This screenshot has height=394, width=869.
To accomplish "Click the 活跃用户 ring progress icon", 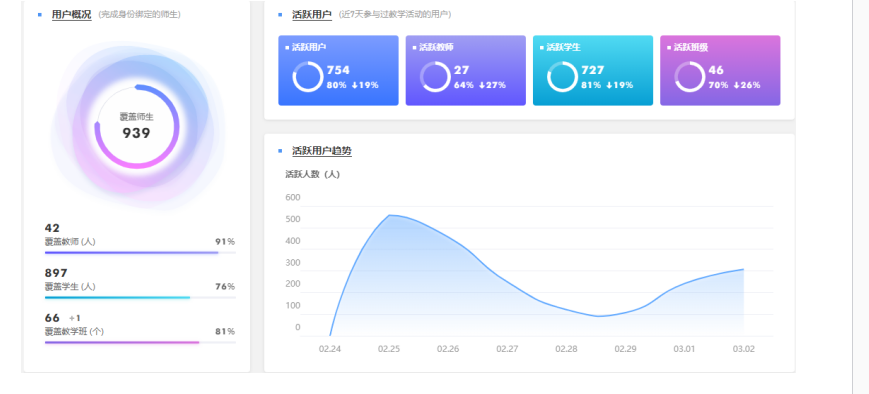I will click(x=308, y=76).
